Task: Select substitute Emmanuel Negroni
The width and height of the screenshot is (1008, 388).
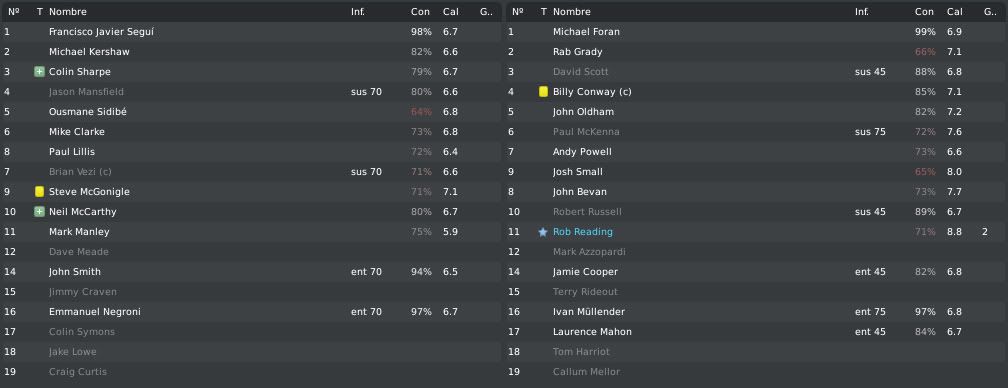Action: 94,312
